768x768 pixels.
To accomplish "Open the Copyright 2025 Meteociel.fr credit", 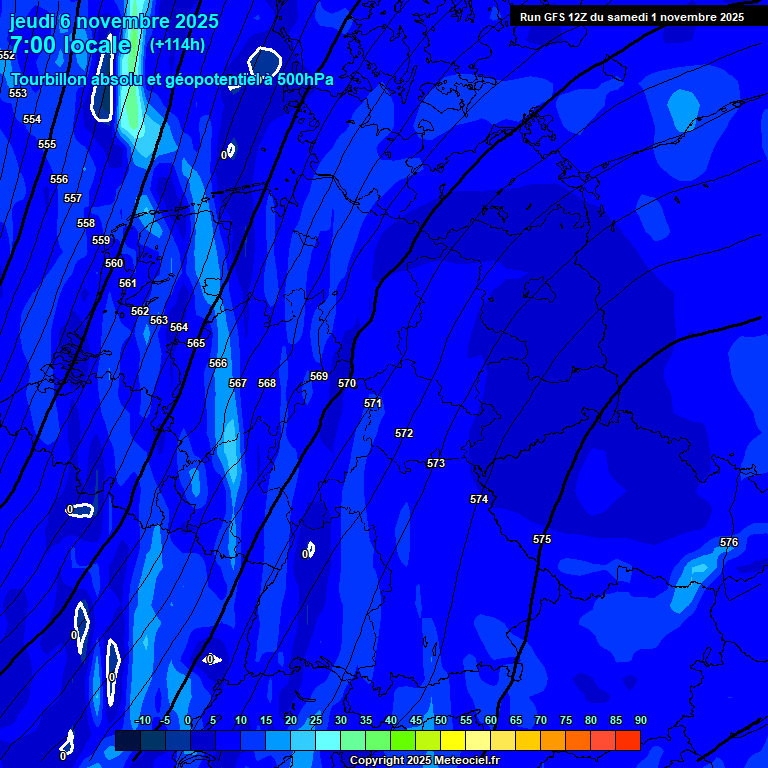I will click(424, 760).
